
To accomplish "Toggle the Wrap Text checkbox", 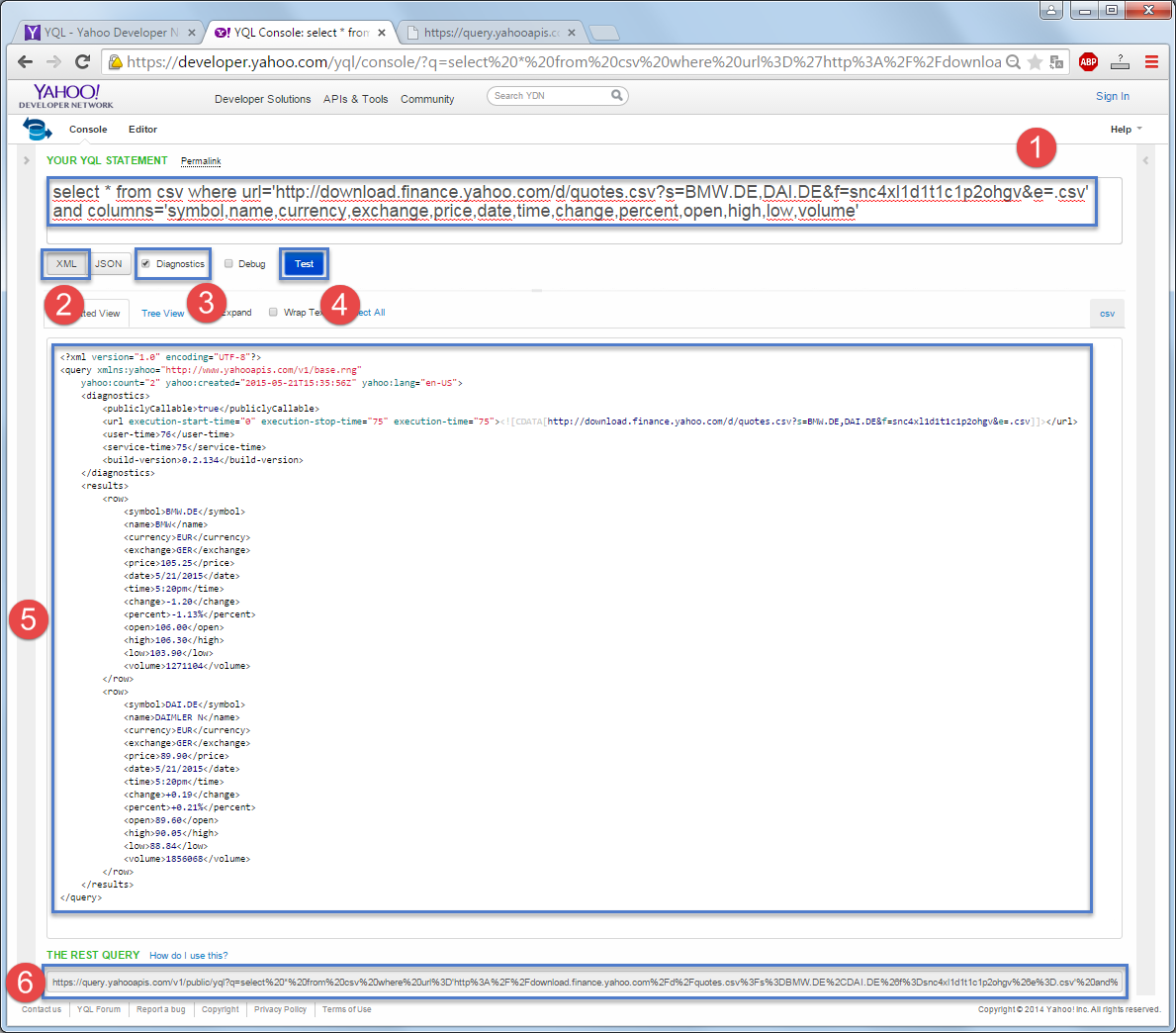I will point(273,312).
